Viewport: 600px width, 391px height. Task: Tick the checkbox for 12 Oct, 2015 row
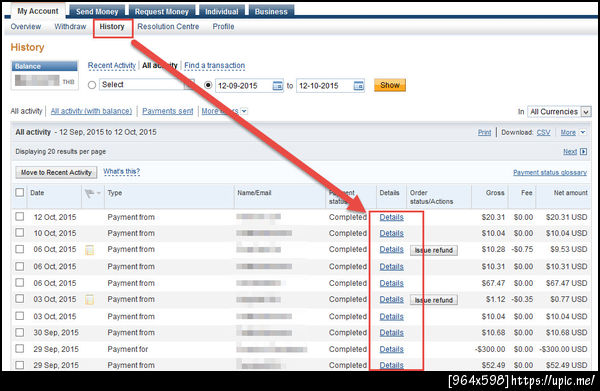[20, 217]
